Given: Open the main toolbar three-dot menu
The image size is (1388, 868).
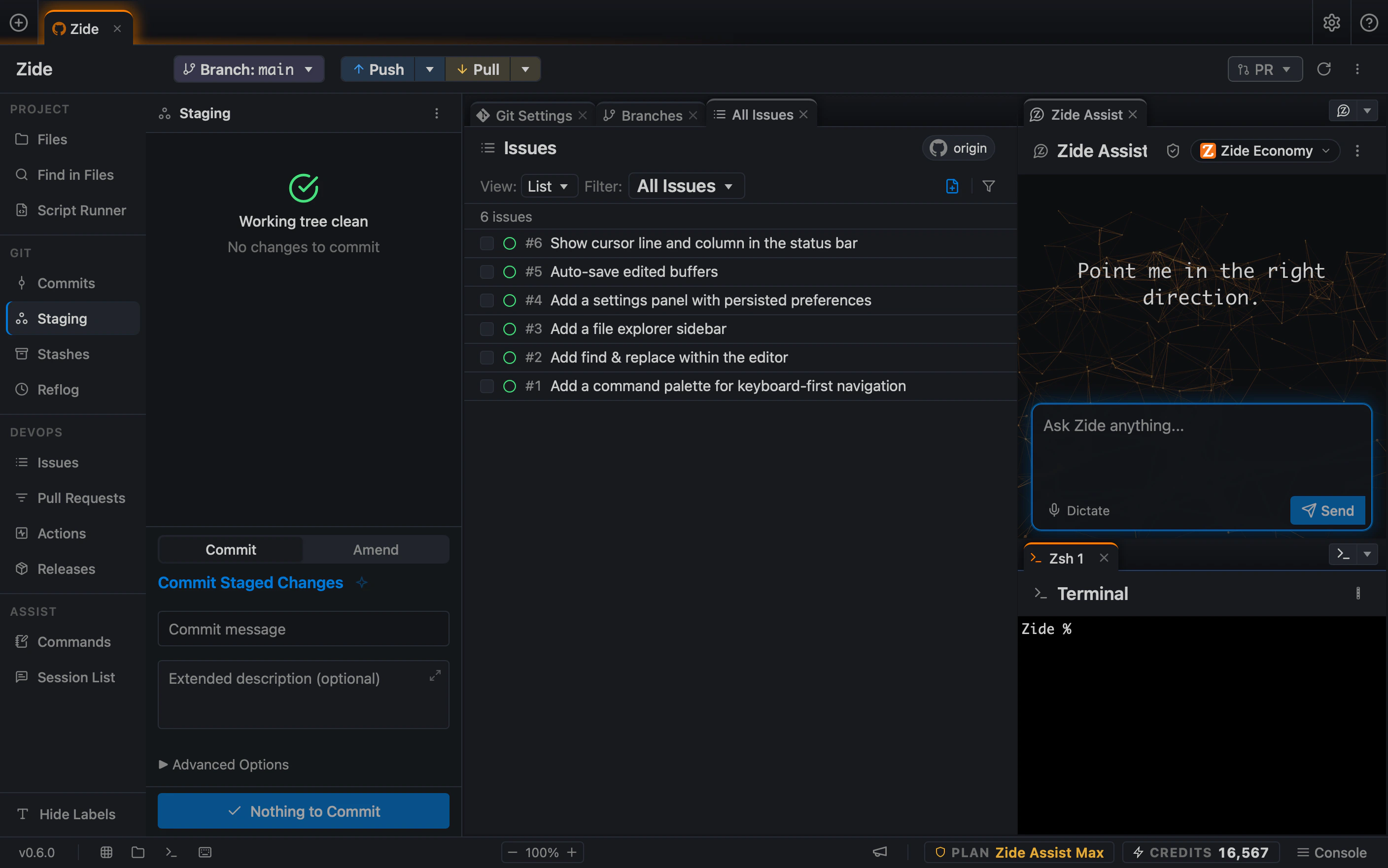Looking at the screenshot, I should point(1357,69).
